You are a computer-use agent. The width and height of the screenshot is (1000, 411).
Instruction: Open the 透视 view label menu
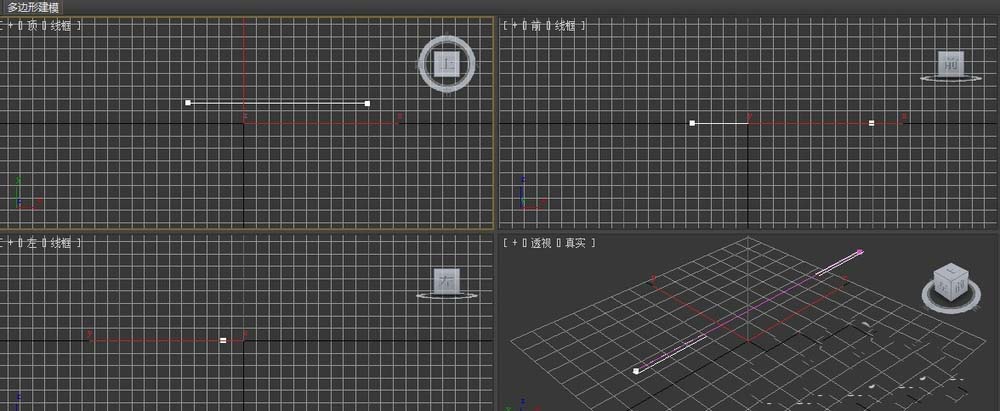click(541, 243)
